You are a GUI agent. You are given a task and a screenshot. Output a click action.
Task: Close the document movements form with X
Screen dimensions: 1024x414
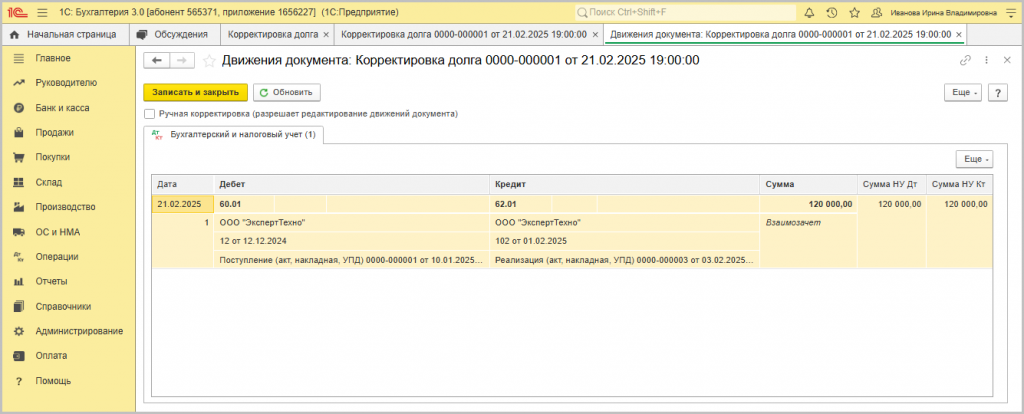1006,60
